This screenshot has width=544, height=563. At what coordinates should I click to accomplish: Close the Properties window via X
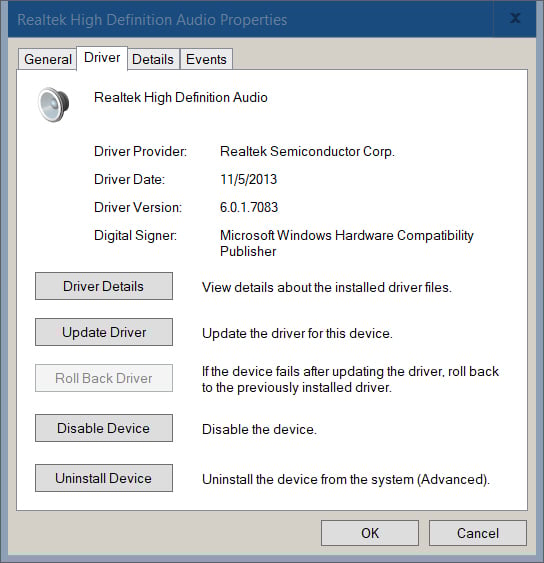click(515, 18)
